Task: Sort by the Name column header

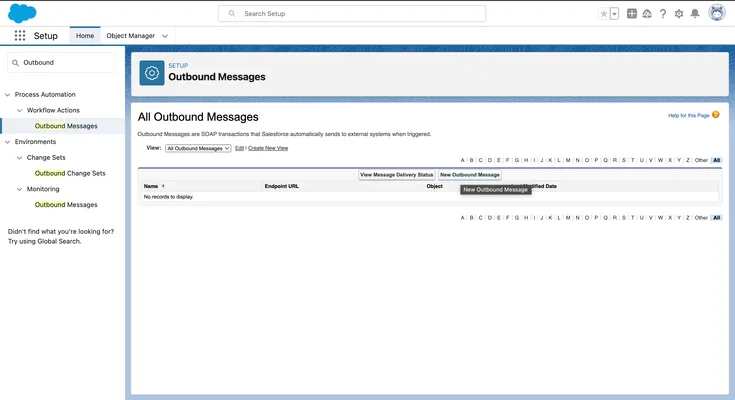Action: click(x=151, y=186)
